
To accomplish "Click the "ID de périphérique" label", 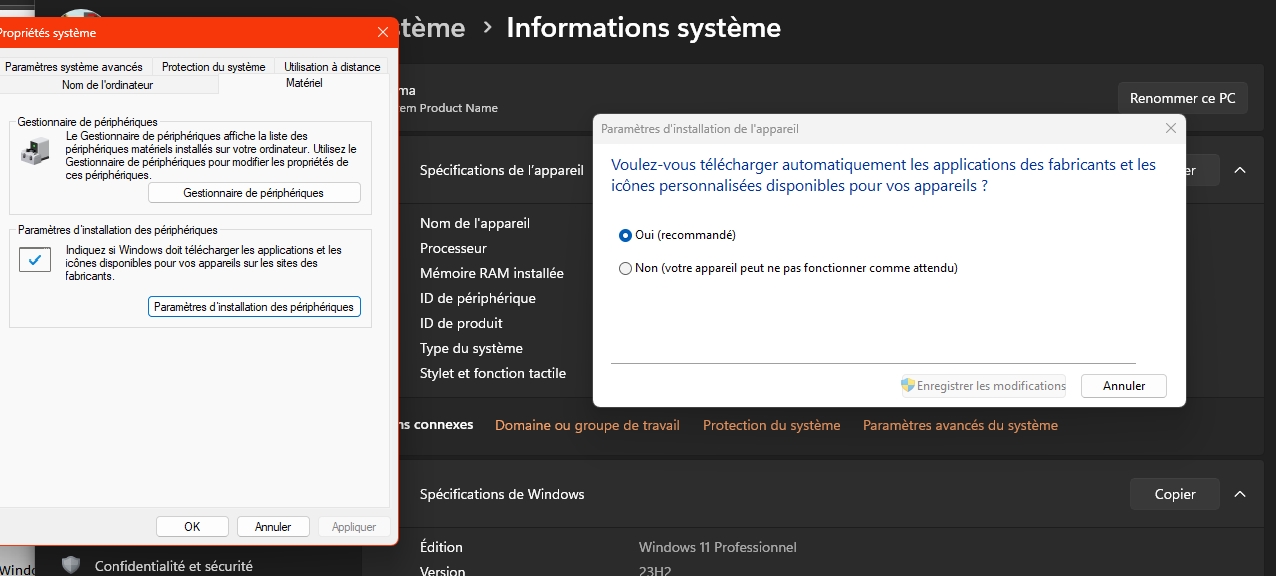I will tap(478, 298).
